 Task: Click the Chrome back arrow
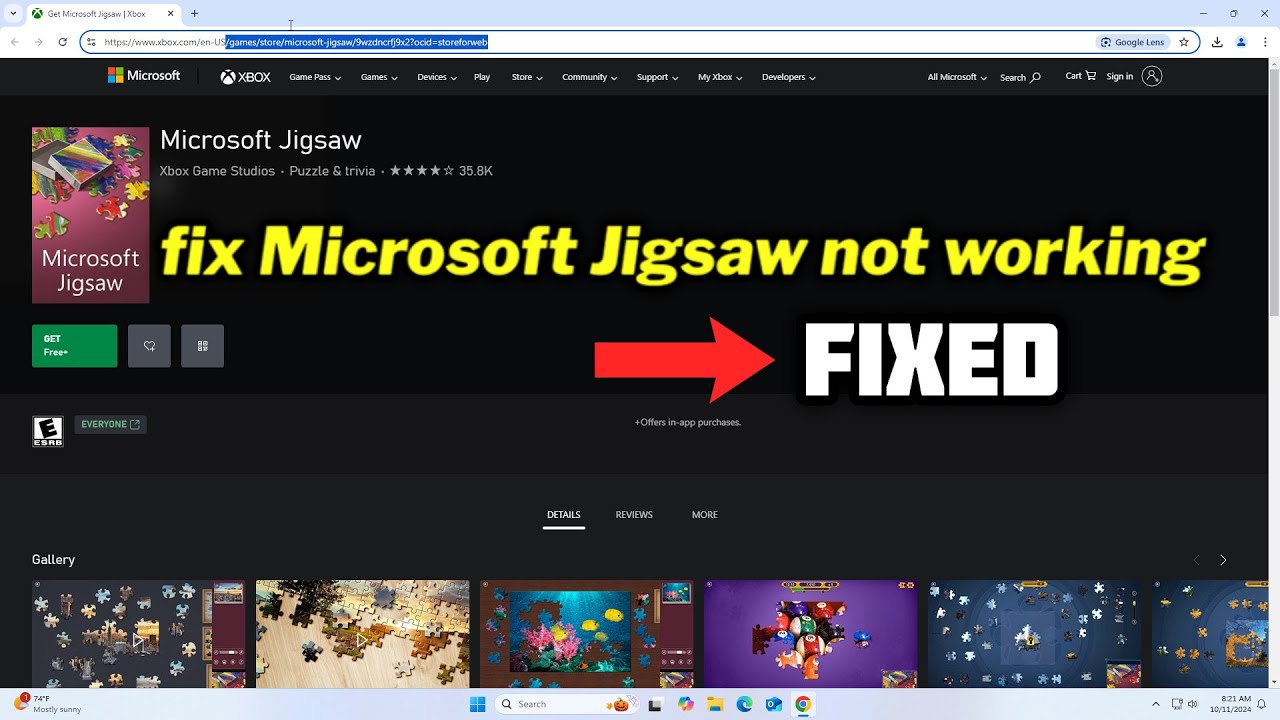point(14,42)
